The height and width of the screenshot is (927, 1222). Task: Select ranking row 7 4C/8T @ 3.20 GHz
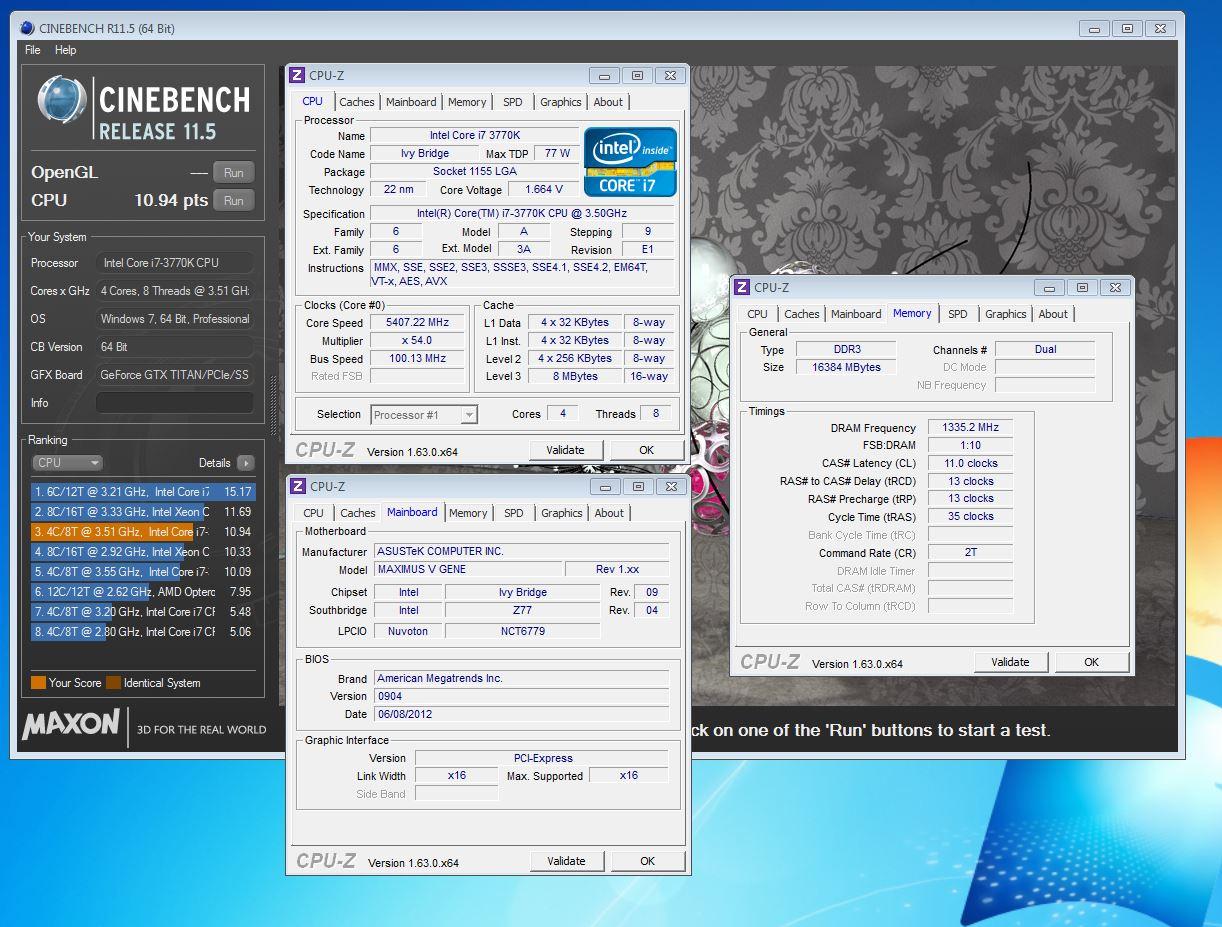(x=142, y=612)
